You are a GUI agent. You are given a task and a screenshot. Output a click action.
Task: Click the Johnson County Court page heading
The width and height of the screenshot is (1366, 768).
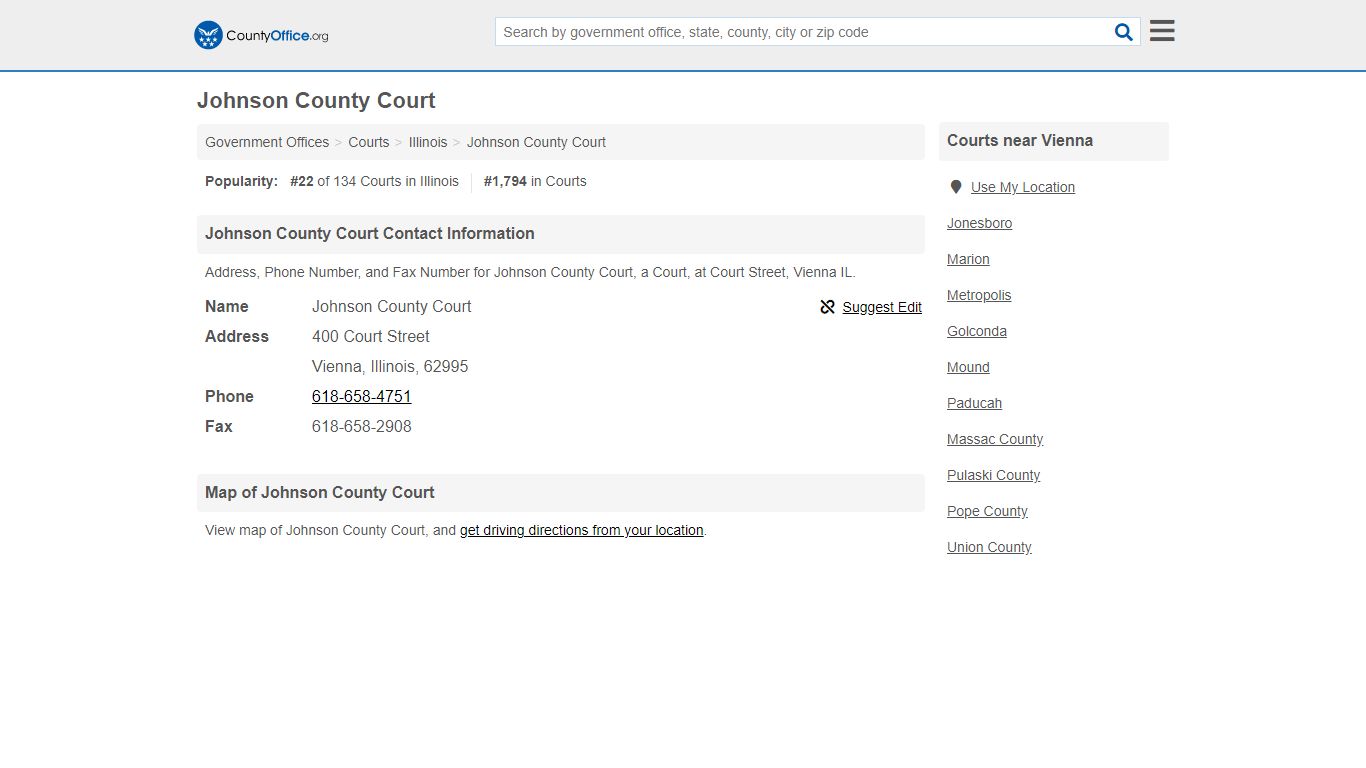pos(316,101)
